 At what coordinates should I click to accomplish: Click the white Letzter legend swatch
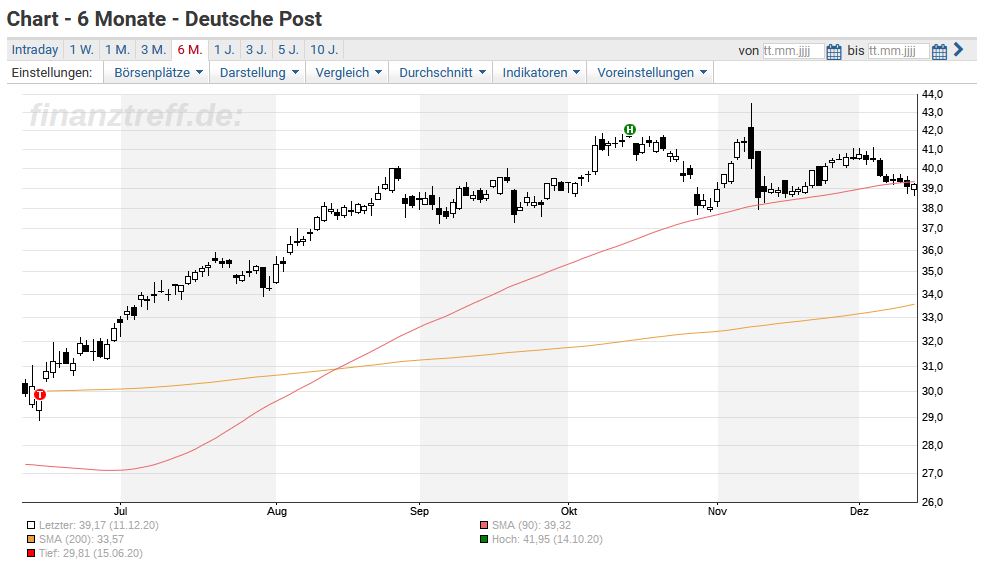(31, 525)
